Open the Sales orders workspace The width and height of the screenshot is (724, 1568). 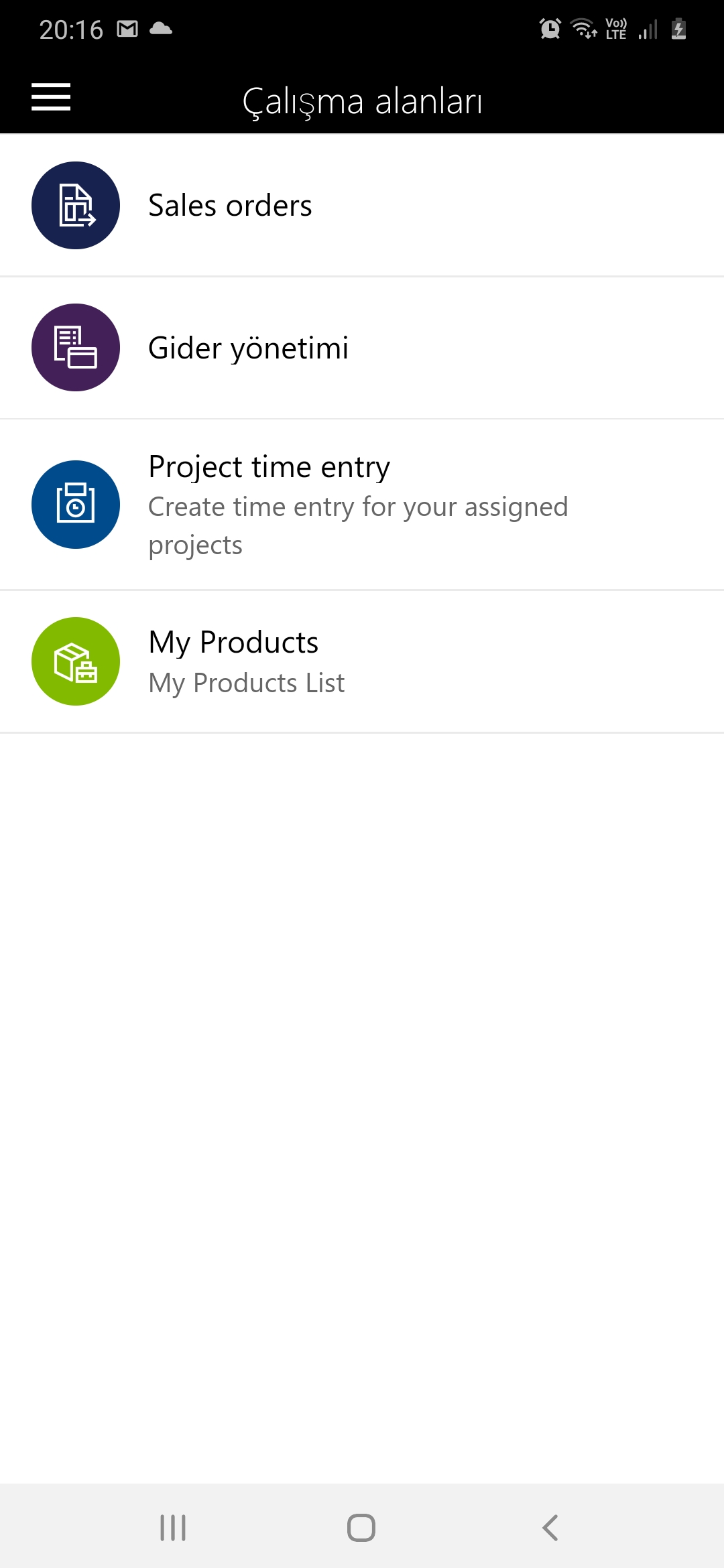coord(230,206)
